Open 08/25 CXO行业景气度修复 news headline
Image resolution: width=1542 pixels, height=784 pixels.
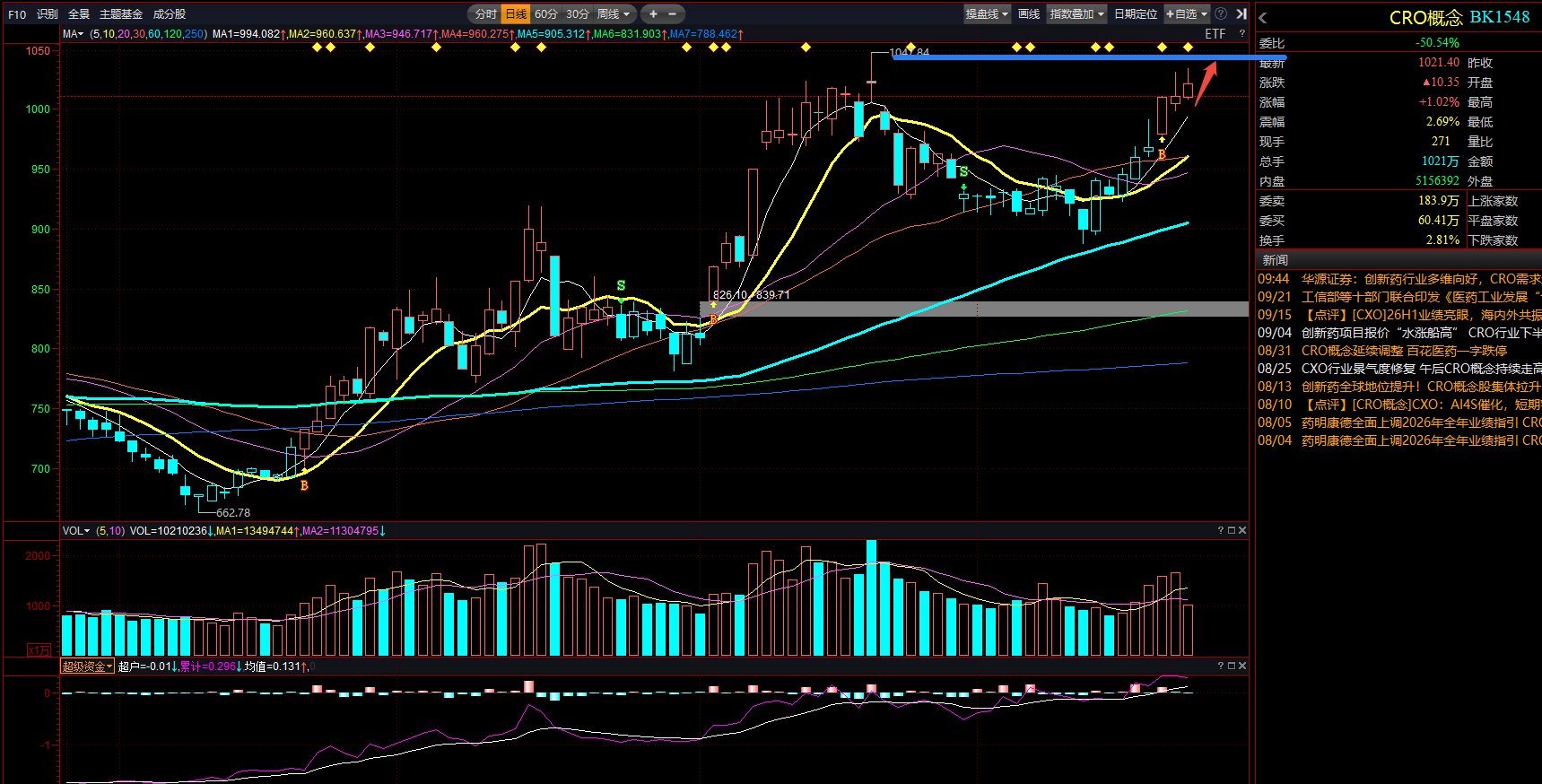click(x=1399, y=369)
